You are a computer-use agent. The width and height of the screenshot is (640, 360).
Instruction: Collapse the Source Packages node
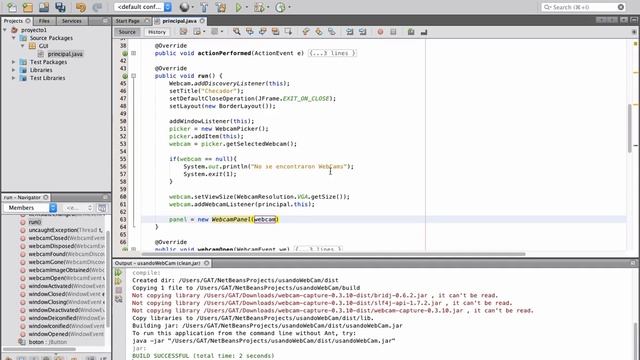pos(14,38)
